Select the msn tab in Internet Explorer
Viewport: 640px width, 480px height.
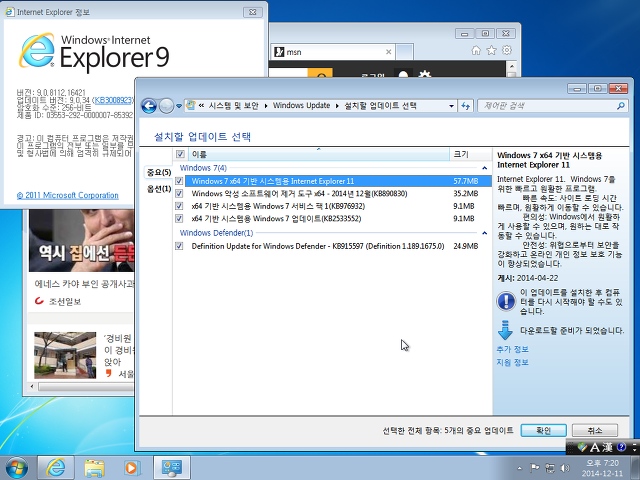pos(333,52)
